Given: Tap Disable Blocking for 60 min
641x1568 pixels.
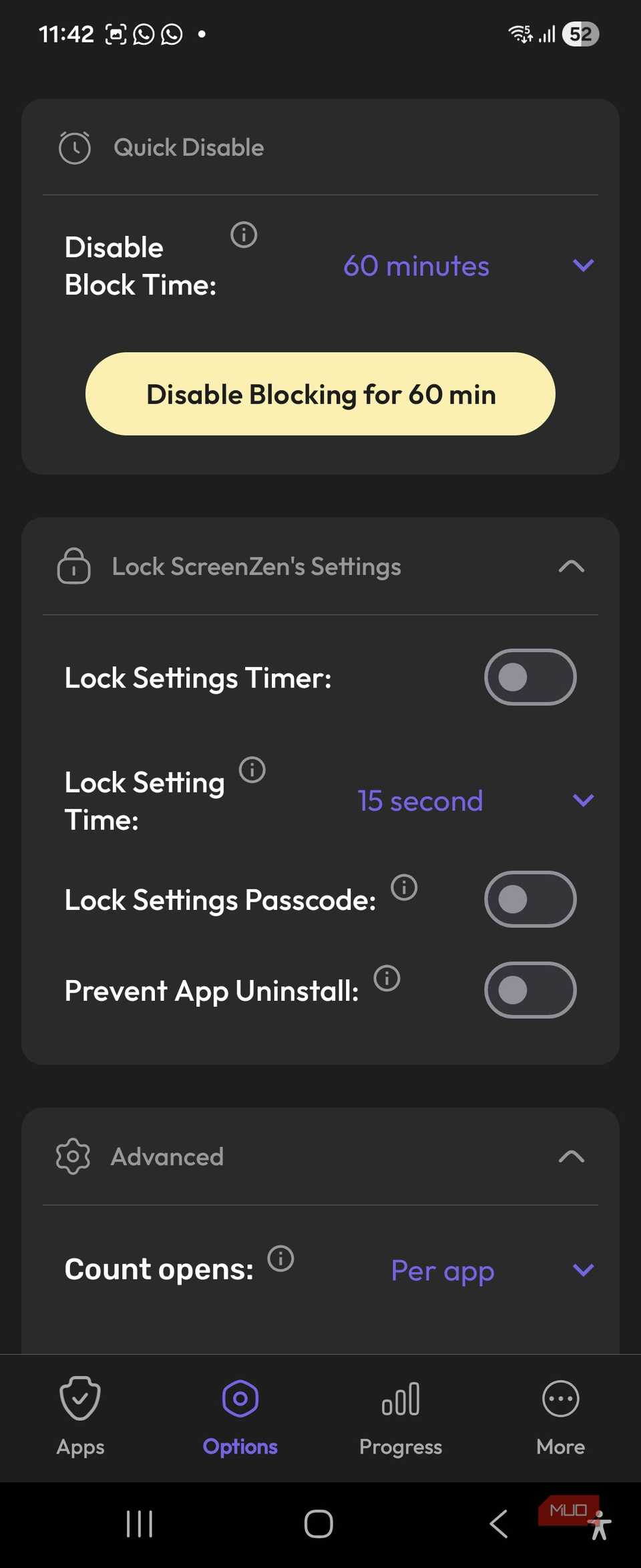Looking at the screenshot, I should [x=320, y=394].
